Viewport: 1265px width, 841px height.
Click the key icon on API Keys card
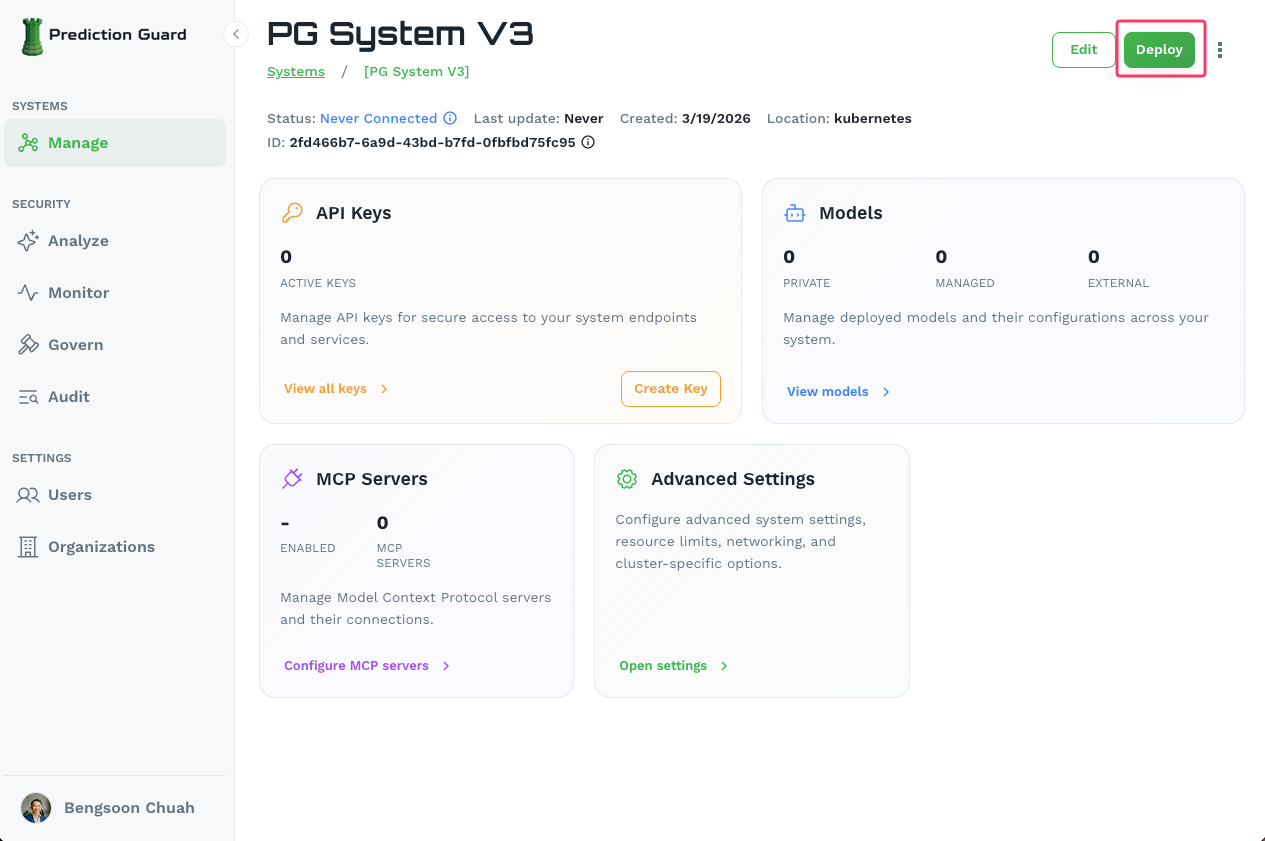[292, 212]
